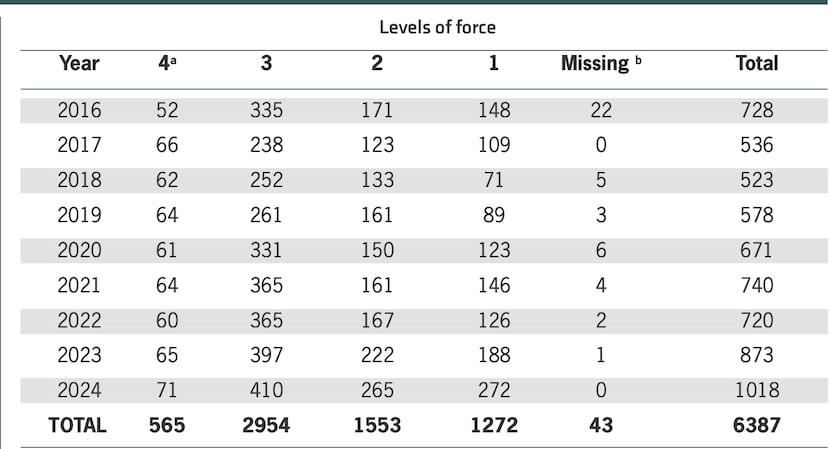Image resolution: width=829 pixels, height=449 pixels.
Task: Click the level 4 column header
Action: coord(165,63)
